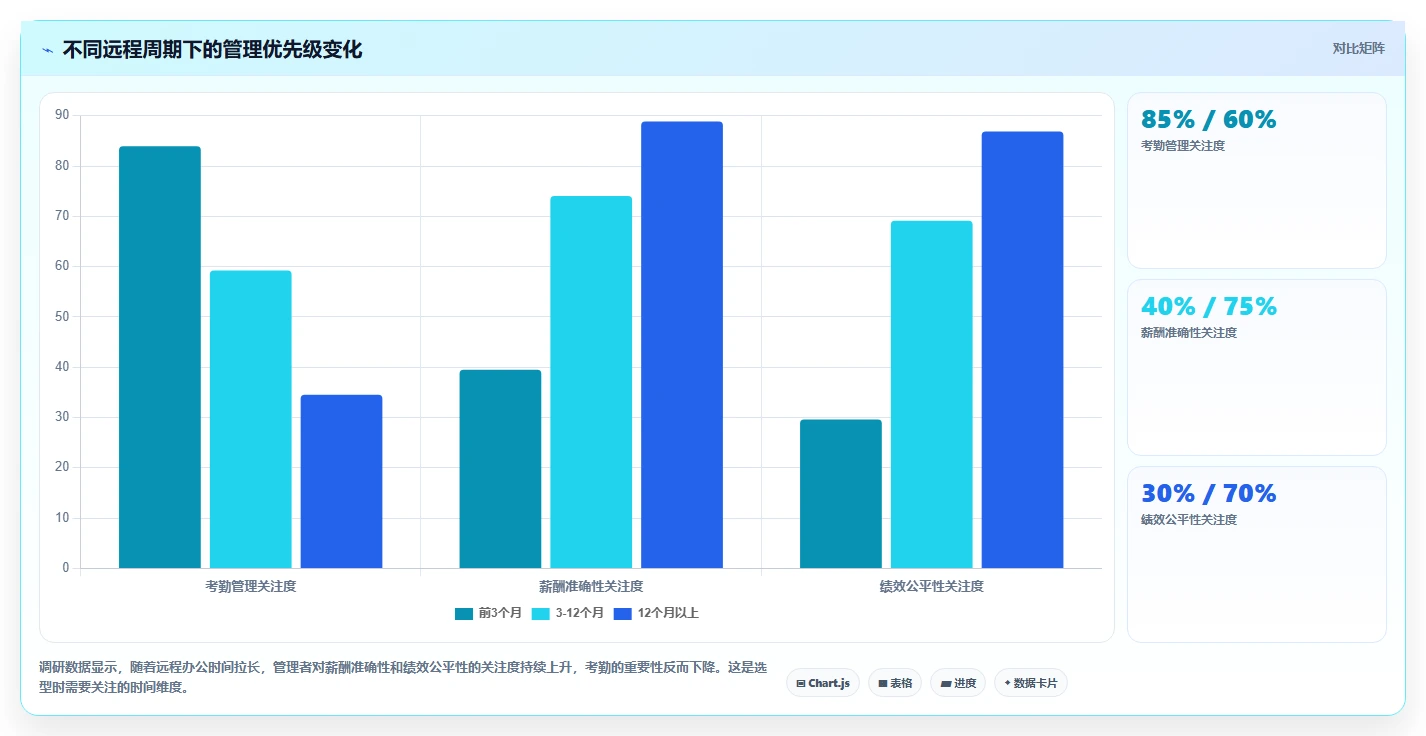Screen dimensions: 1426x736
Task: Click the 薪酬准确性关注度 caption in the stat card
Action: pos(1189,333)
